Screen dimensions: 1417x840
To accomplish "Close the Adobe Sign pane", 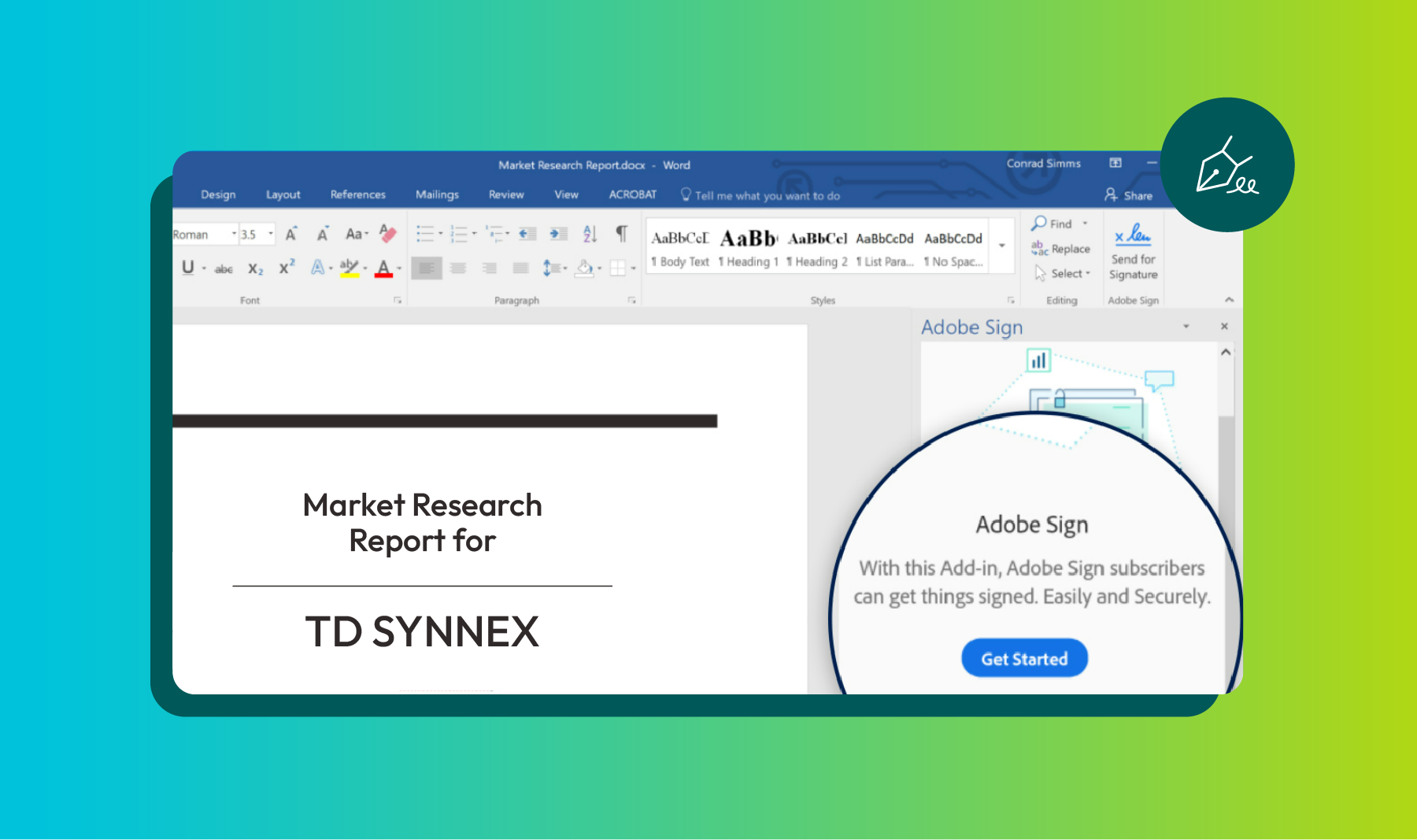I will click(1224, 326).
